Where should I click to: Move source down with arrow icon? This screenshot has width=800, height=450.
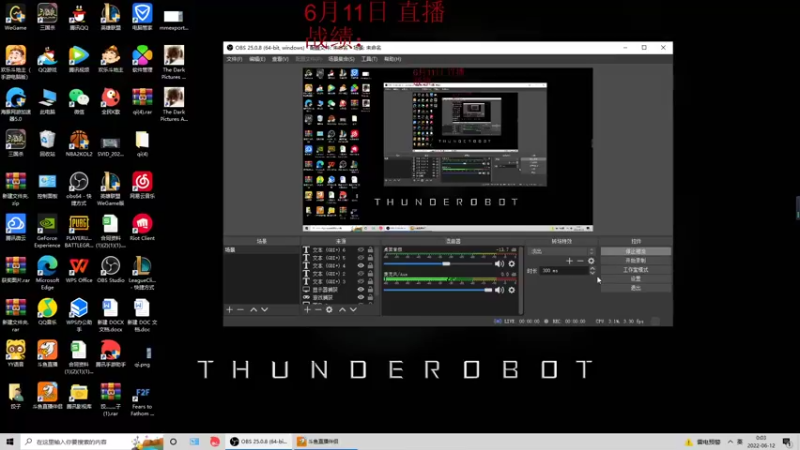(353, 310)
